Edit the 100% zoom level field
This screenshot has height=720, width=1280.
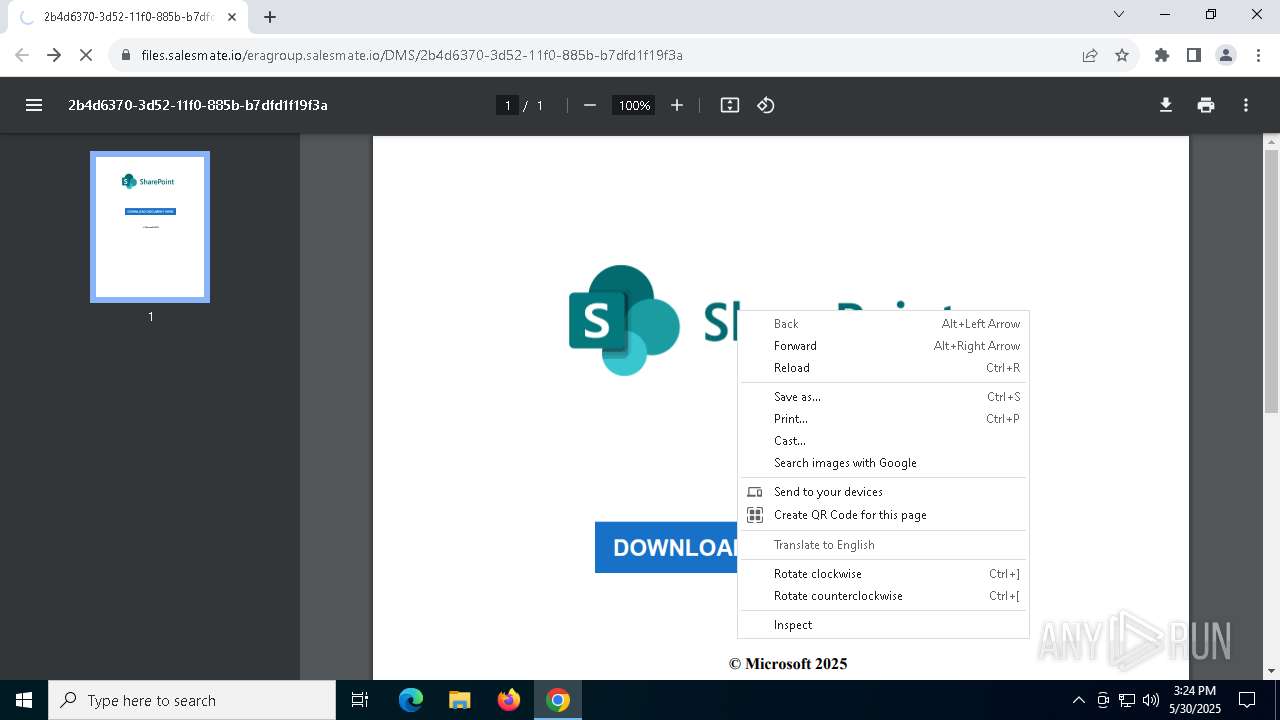(634, 105)
